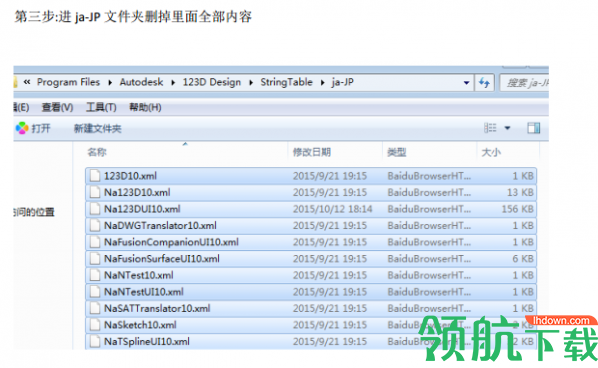Click file icon of NaSATTranslator10.xml
Screen dimensions: 598x368
coord(95,309)
